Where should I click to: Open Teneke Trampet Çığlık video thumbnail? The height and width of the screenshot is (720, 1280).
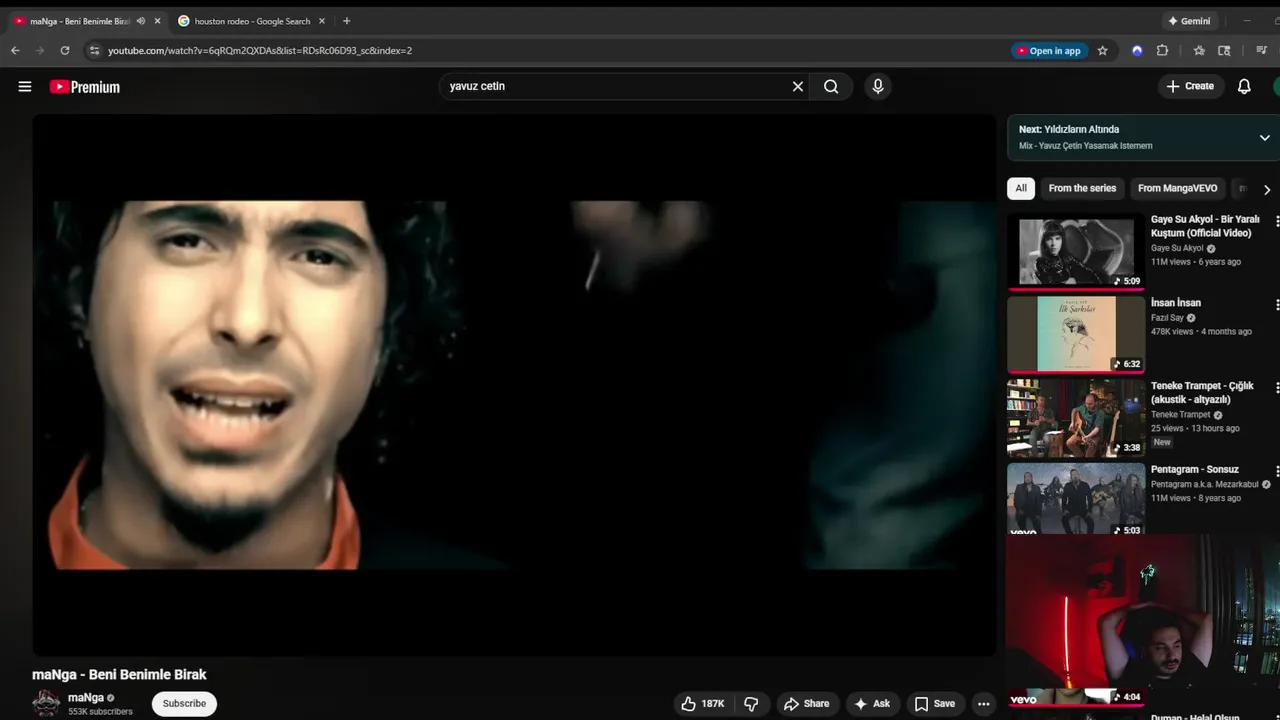coord(1076,418)
